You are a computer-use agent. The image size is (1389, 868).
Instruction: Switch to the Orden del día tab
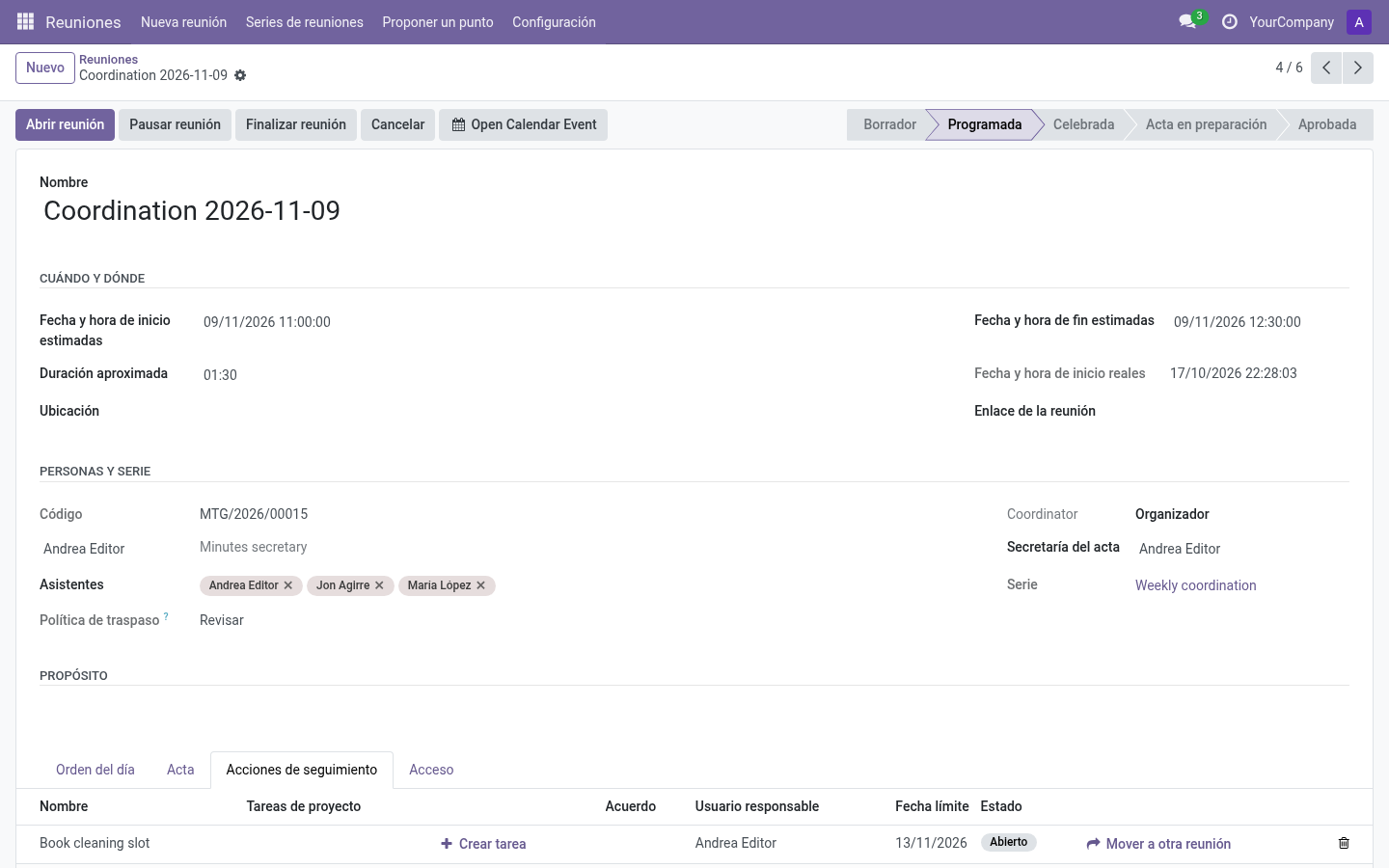point(95,770)
